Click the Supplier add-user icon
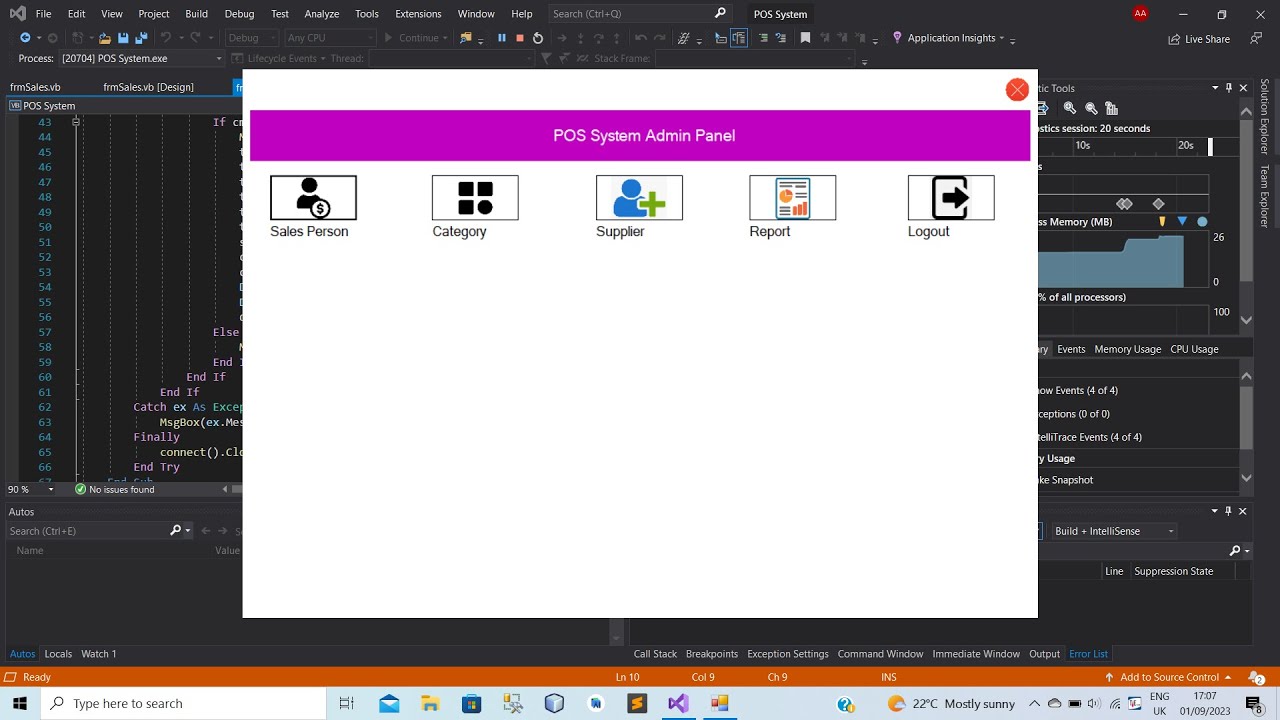The height and width of the screenshot is (720, 1280). click(639, 198)
